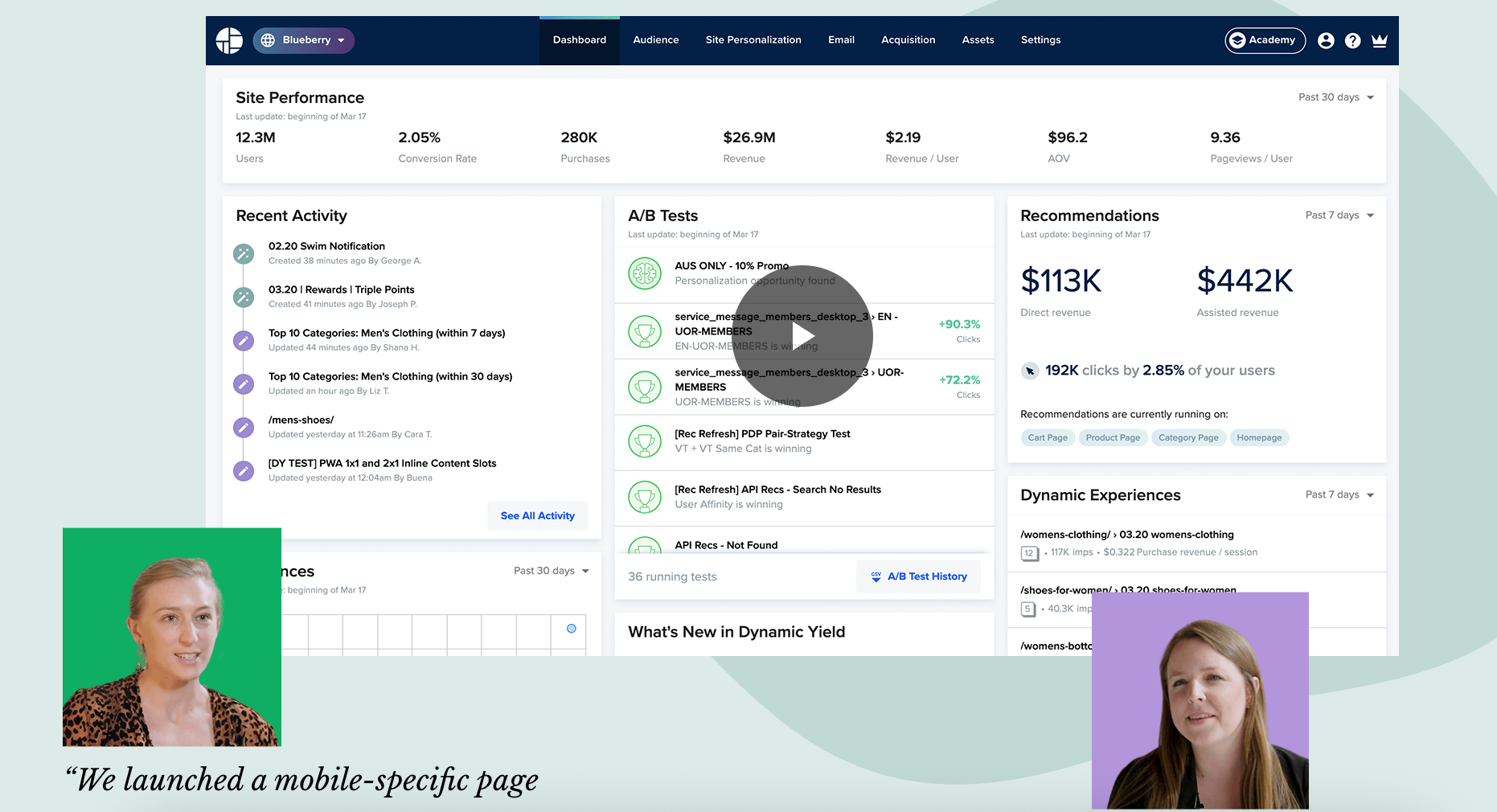Click trophy icon for +72.2% UOR-MEMBERS test
Screen dimensions: 1497x812
[645, 387]
